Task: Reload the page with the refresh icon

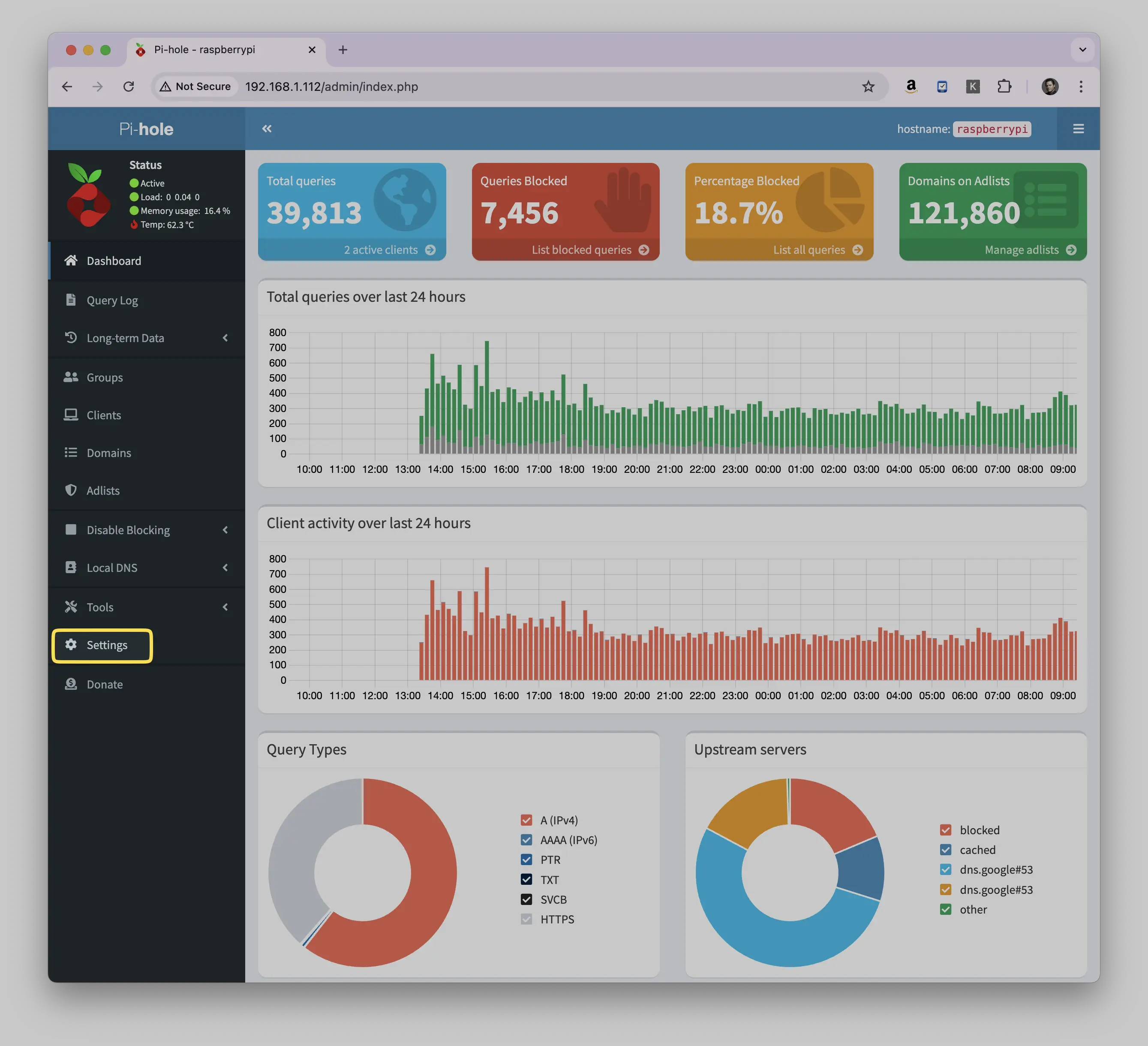Action: click(129, 87)
